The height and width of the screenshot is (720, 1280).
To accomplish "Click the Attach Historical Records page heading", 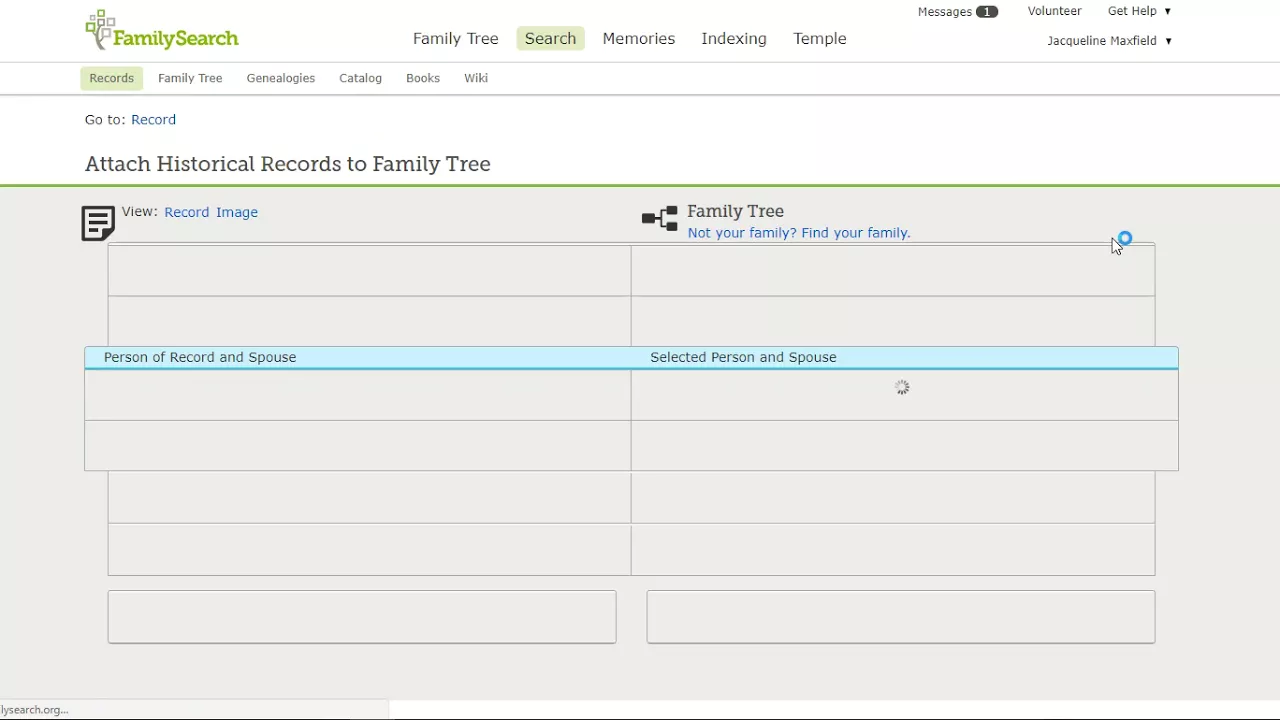I will pyautogui.click(x=288, y=164).
